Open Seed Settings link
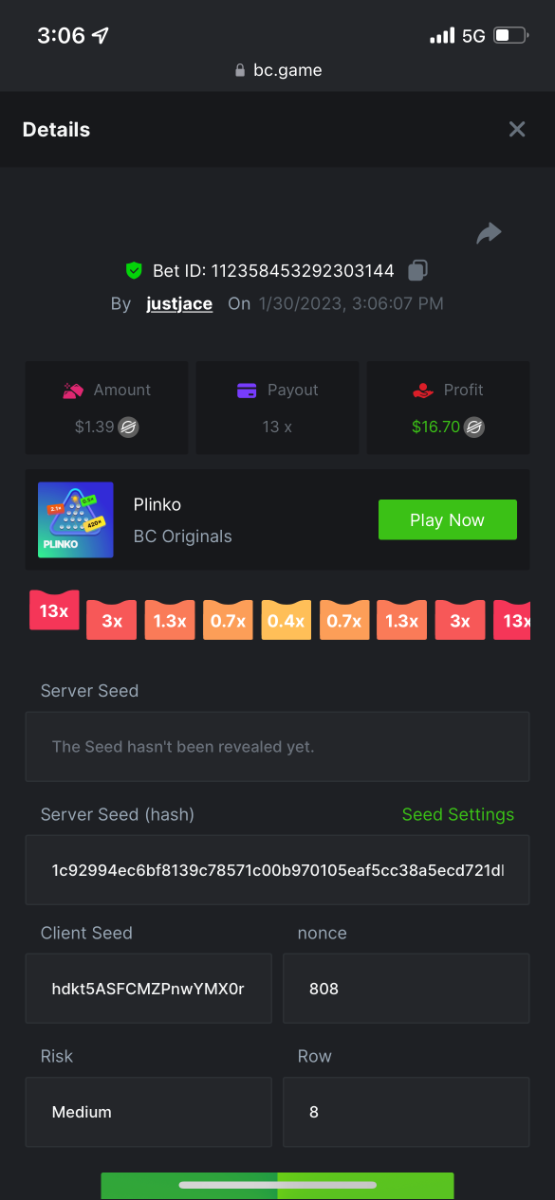This screenshot has height=1200, width=555. point(458,814)
